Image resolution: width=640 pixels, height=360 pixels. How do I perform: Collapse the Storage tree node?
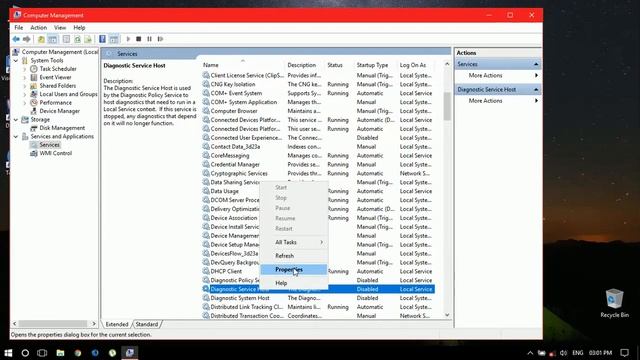click(x=16, y=120)
